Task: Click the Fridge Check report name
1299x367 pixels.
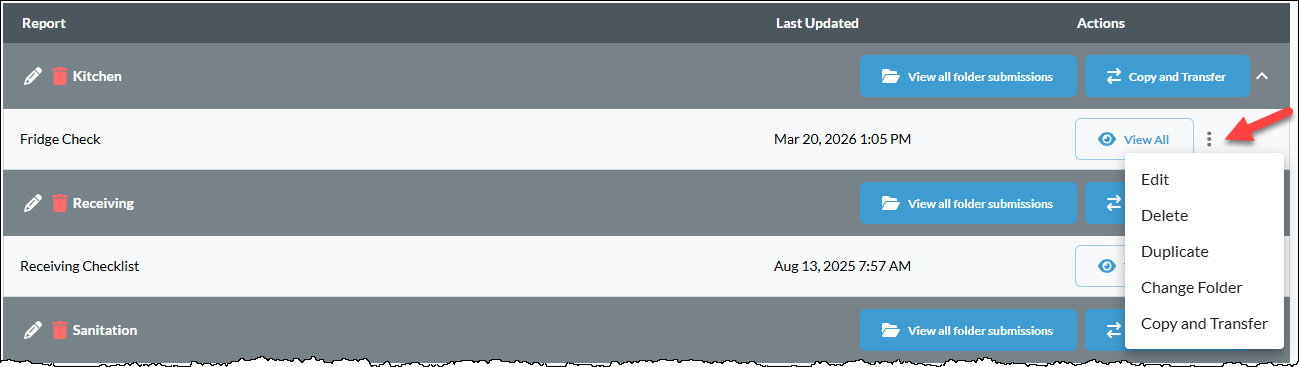Action: click(x=60, y=139)
